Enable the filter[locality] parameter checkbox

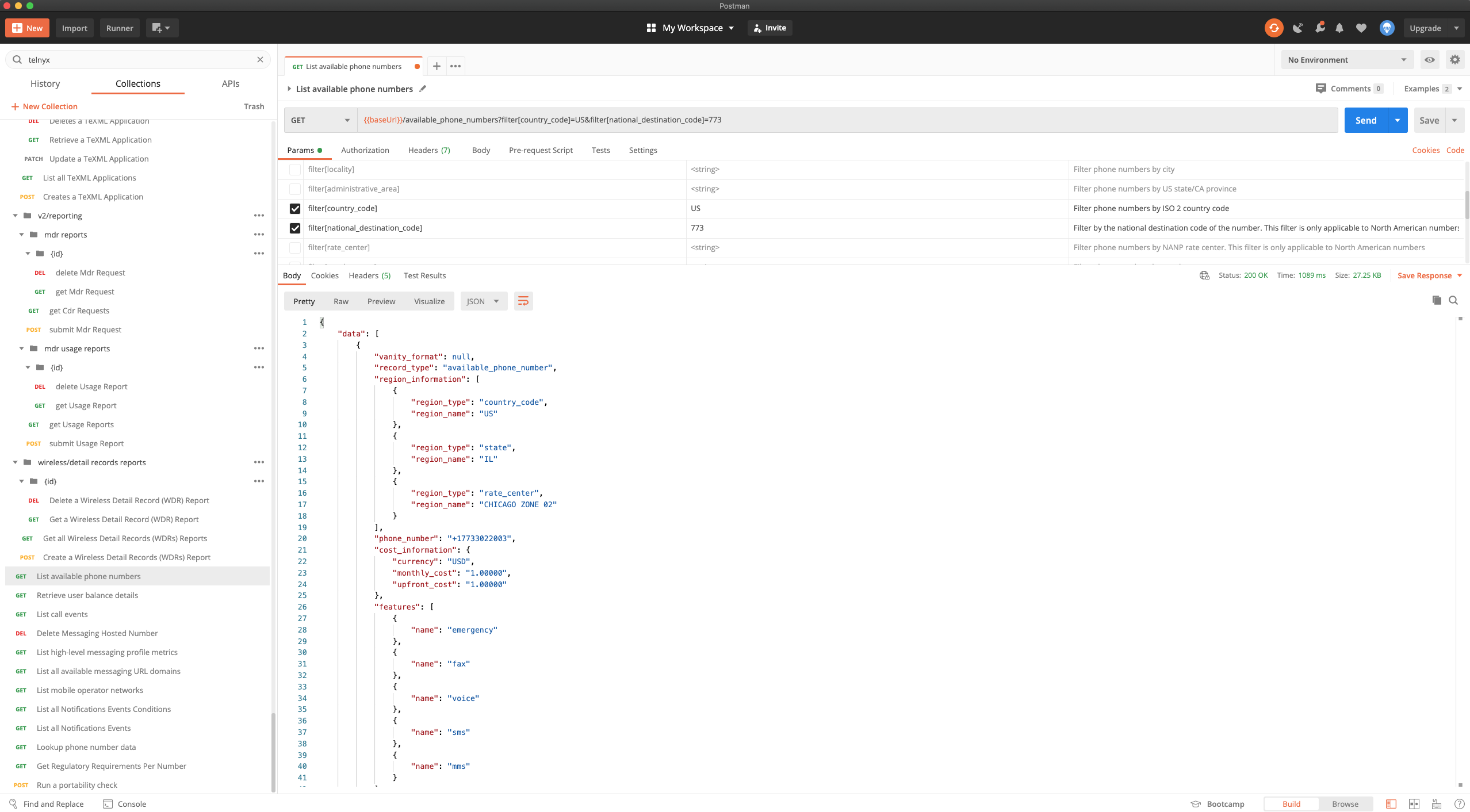[295, 170]
